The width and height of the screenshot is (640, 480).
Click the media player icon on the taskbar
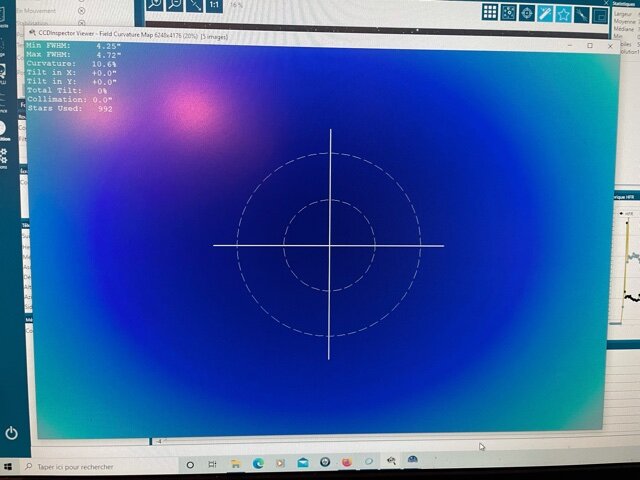coord(280,463)
